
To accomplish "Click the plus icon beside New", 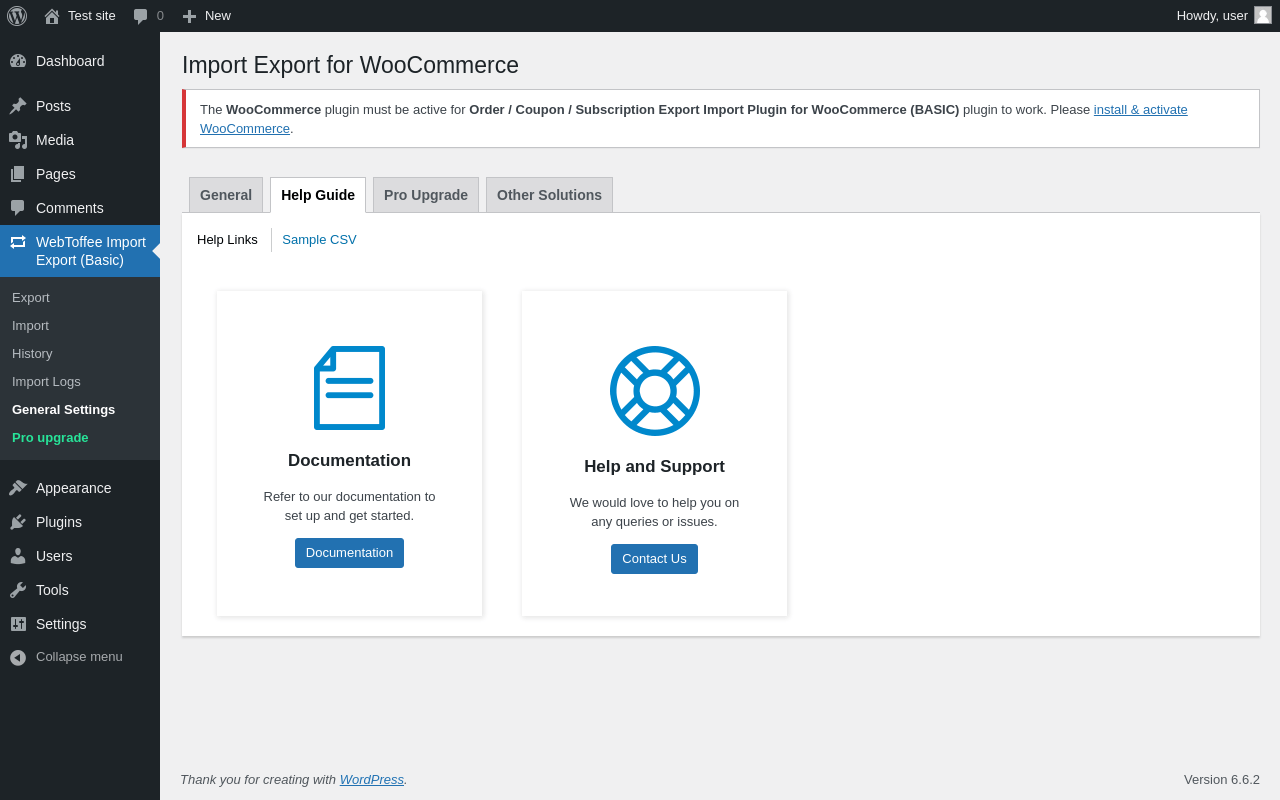I will pos(189,16).
